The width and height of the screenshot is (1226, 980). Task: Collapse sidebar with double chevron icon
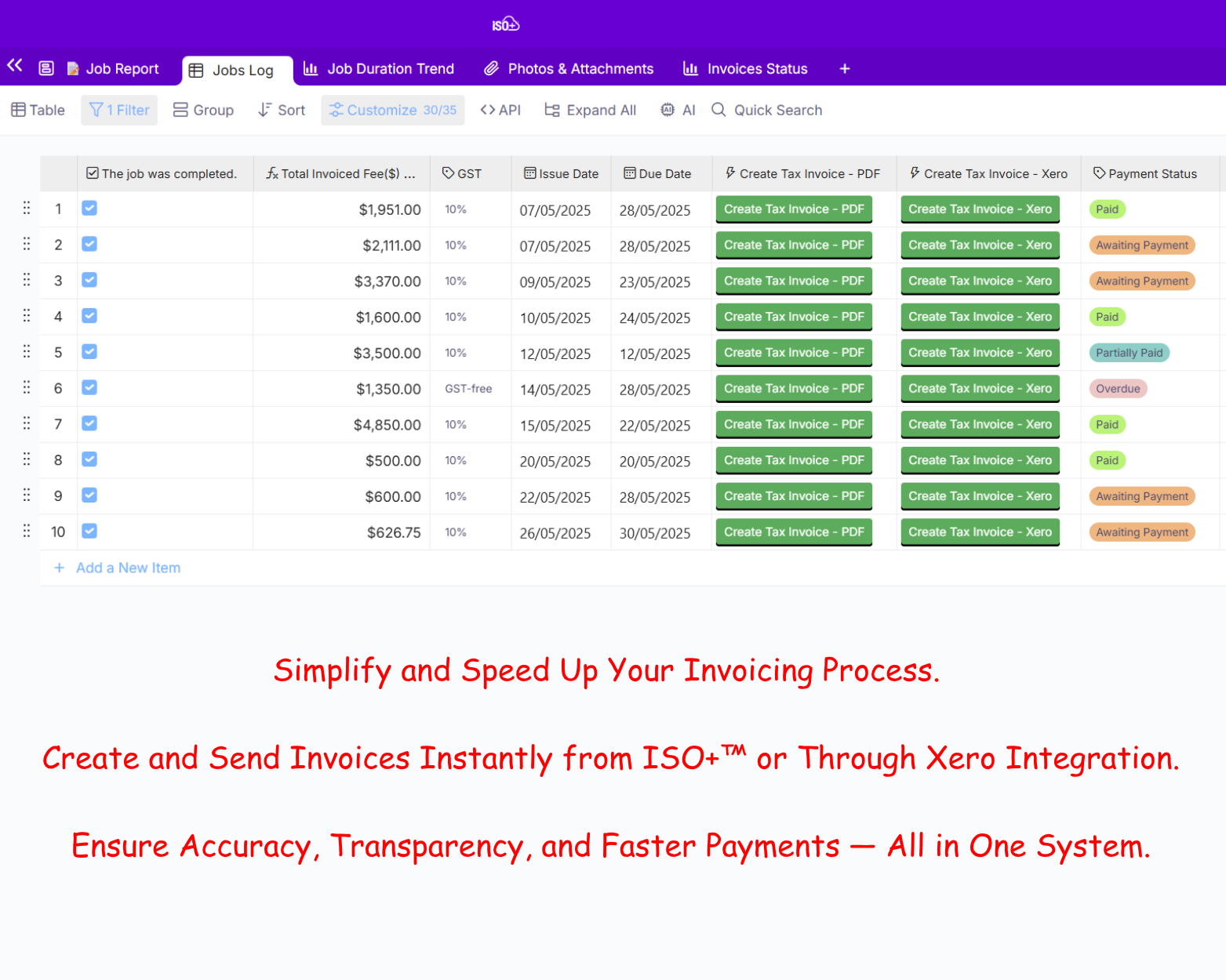tap(15, 65)
